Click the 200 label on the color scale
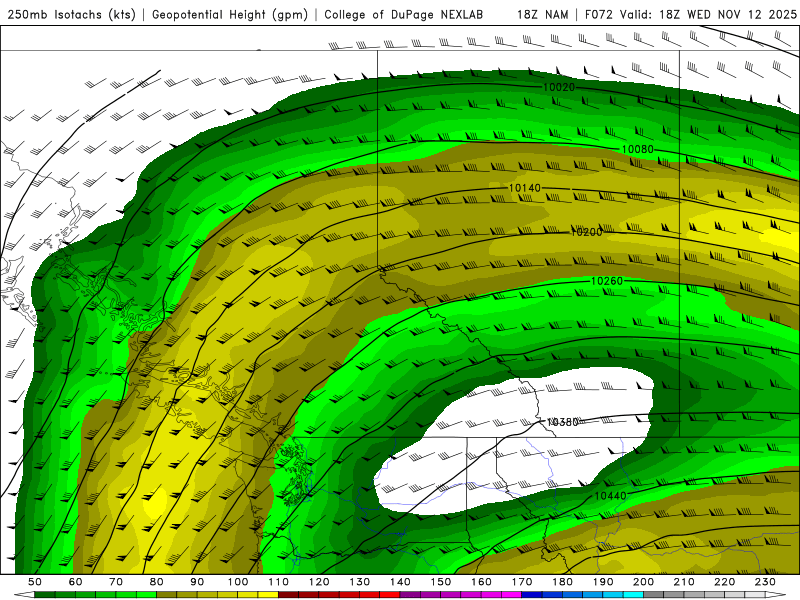 (644, 582)
